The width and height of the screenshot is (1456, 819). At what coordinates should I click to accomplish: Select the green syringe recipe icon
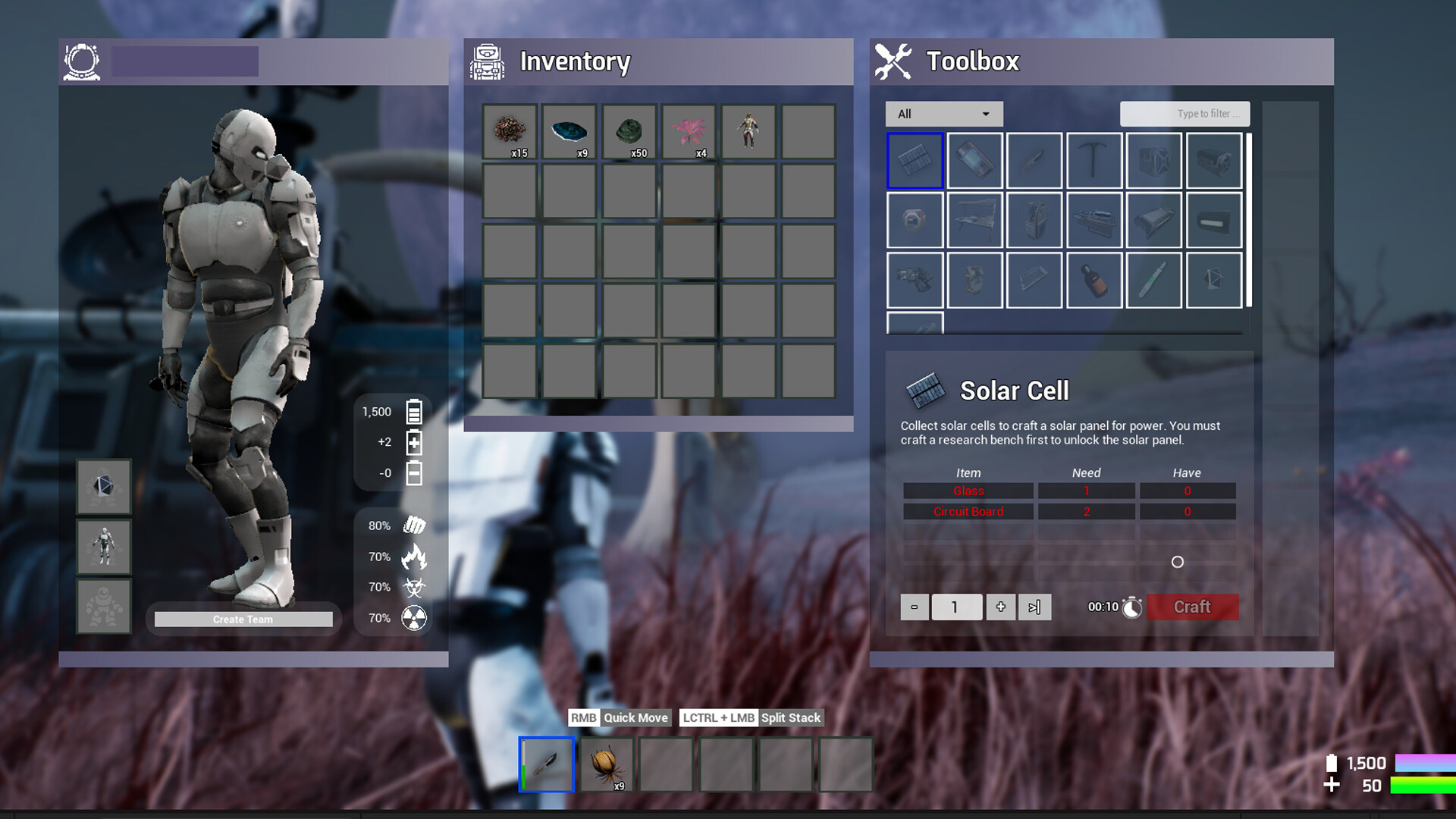coord(1153,281)
